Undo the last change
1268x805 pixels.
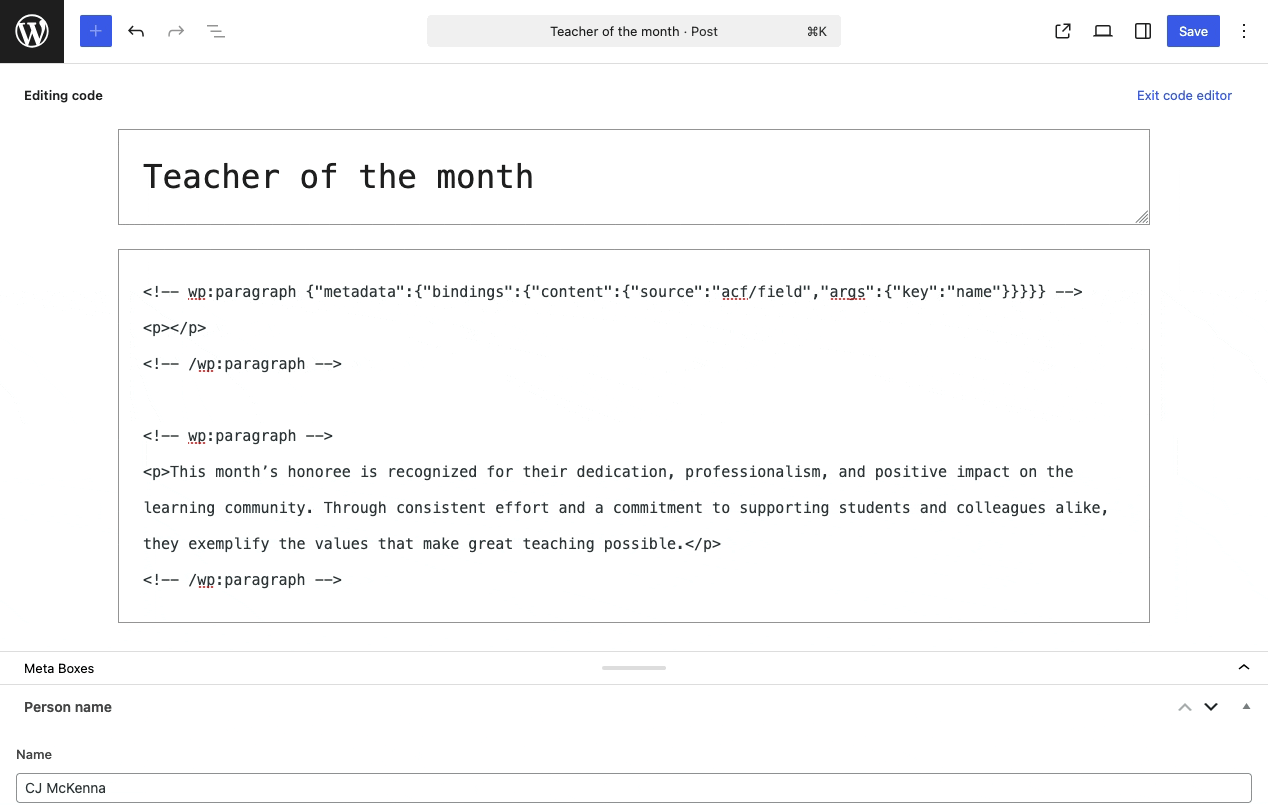(136, 31)
